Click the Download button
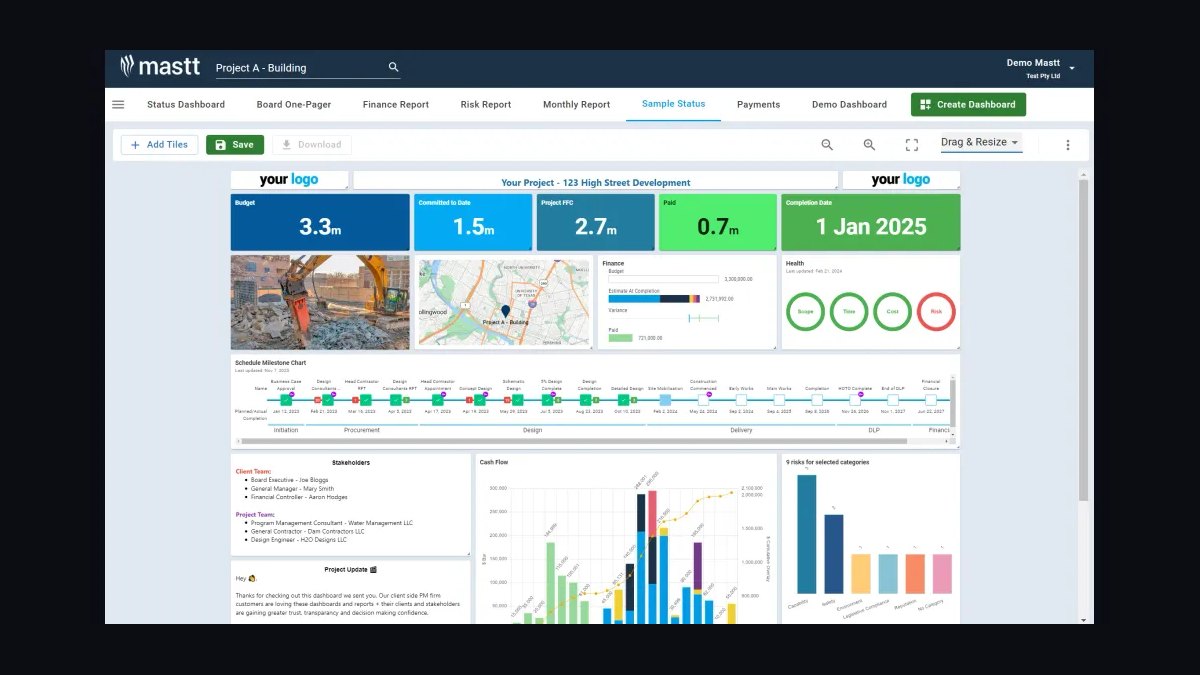 (311, 145)
